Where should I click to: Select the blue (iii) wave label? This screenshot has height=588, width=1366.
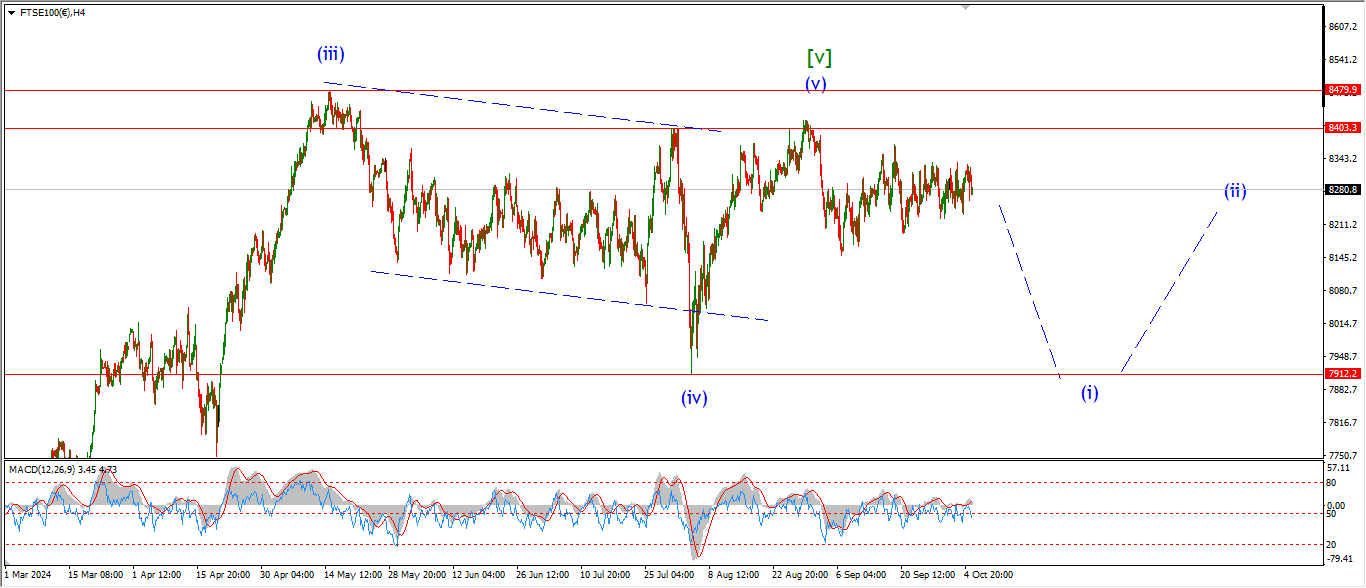pos(331,54)
